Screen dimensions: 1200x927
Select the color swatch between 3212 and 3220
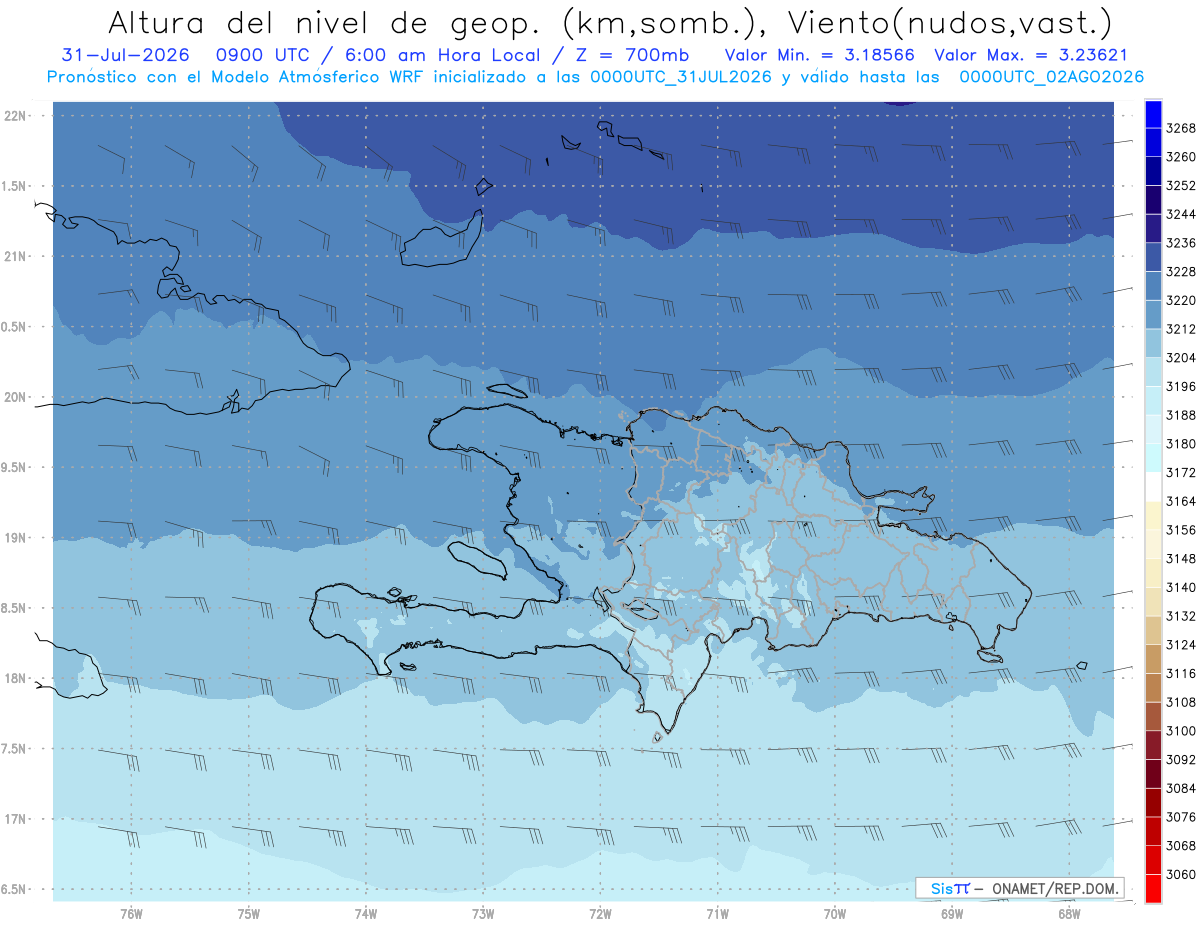point(1152,315)
